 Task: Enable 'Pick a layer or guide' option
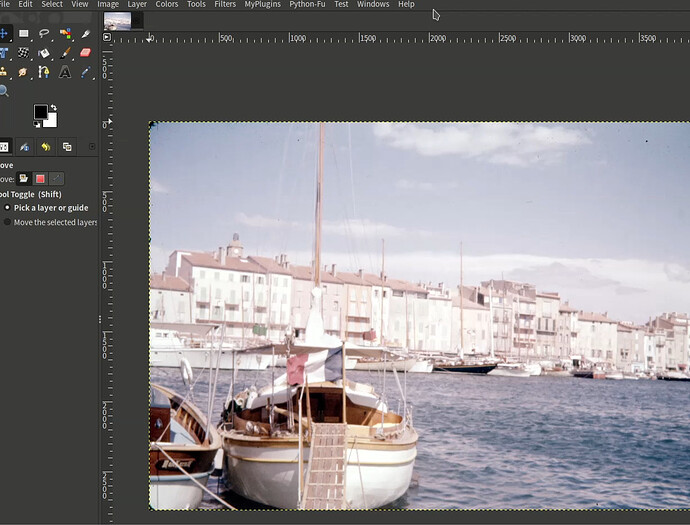(8, 208)
